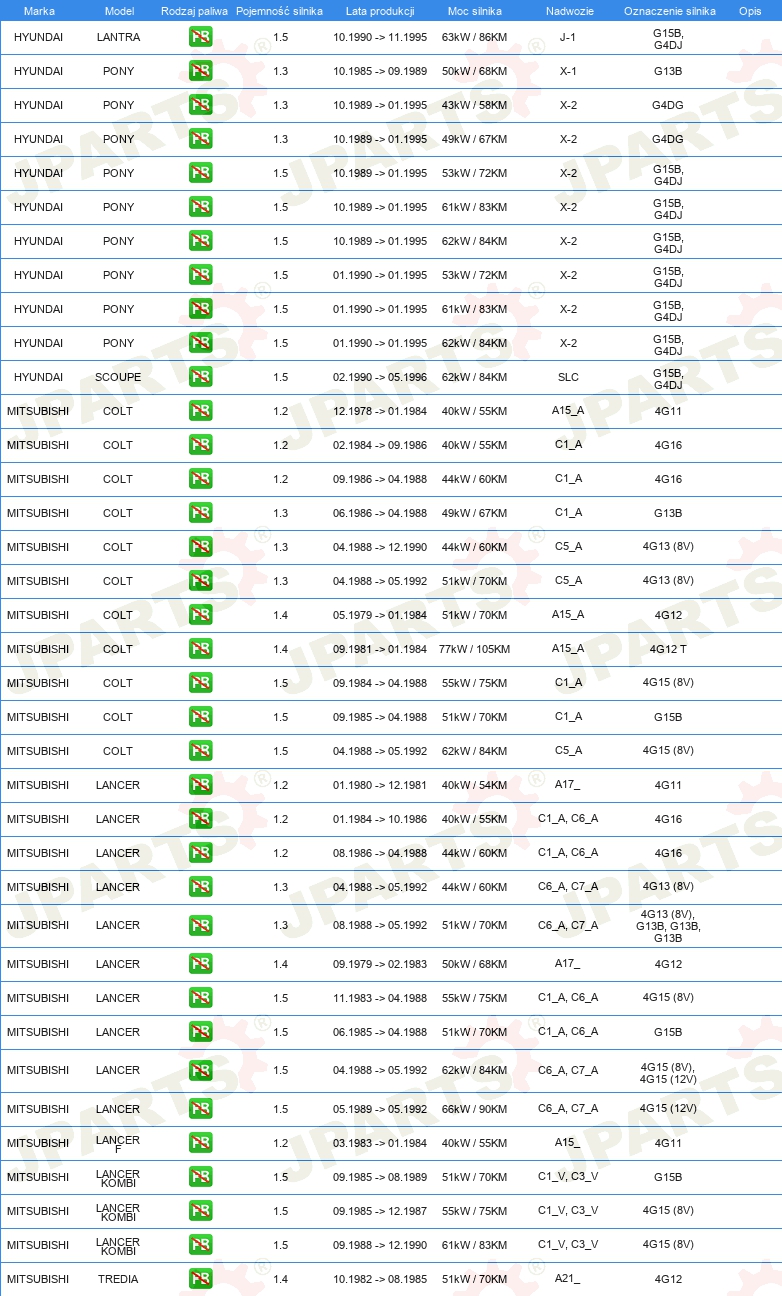Click the 50kW / 68KM cell in the Pony row
Screen dimensions: 782x1296
tap(474, 72)
